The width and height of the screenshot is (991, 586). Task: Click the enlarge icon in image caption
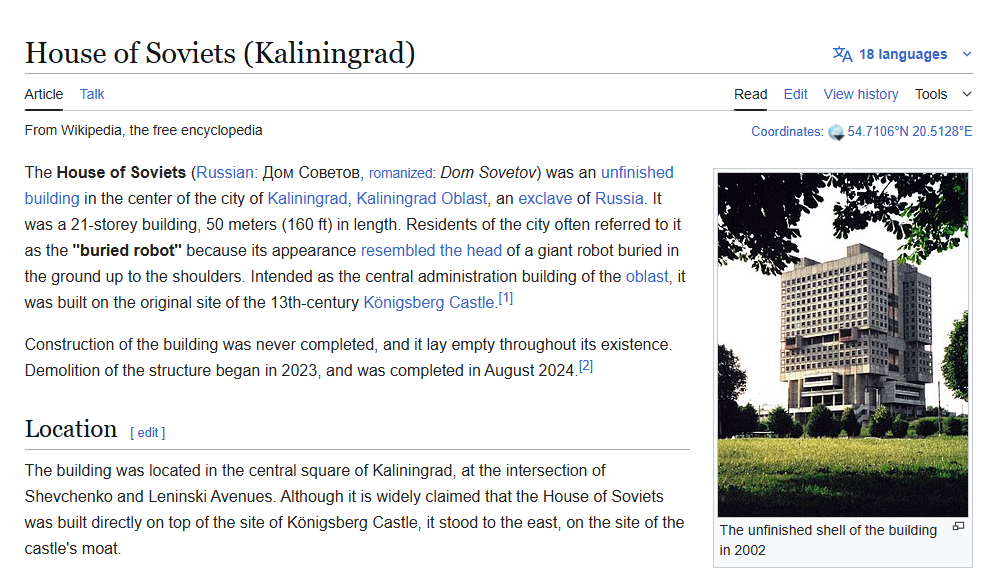point(958,527)
